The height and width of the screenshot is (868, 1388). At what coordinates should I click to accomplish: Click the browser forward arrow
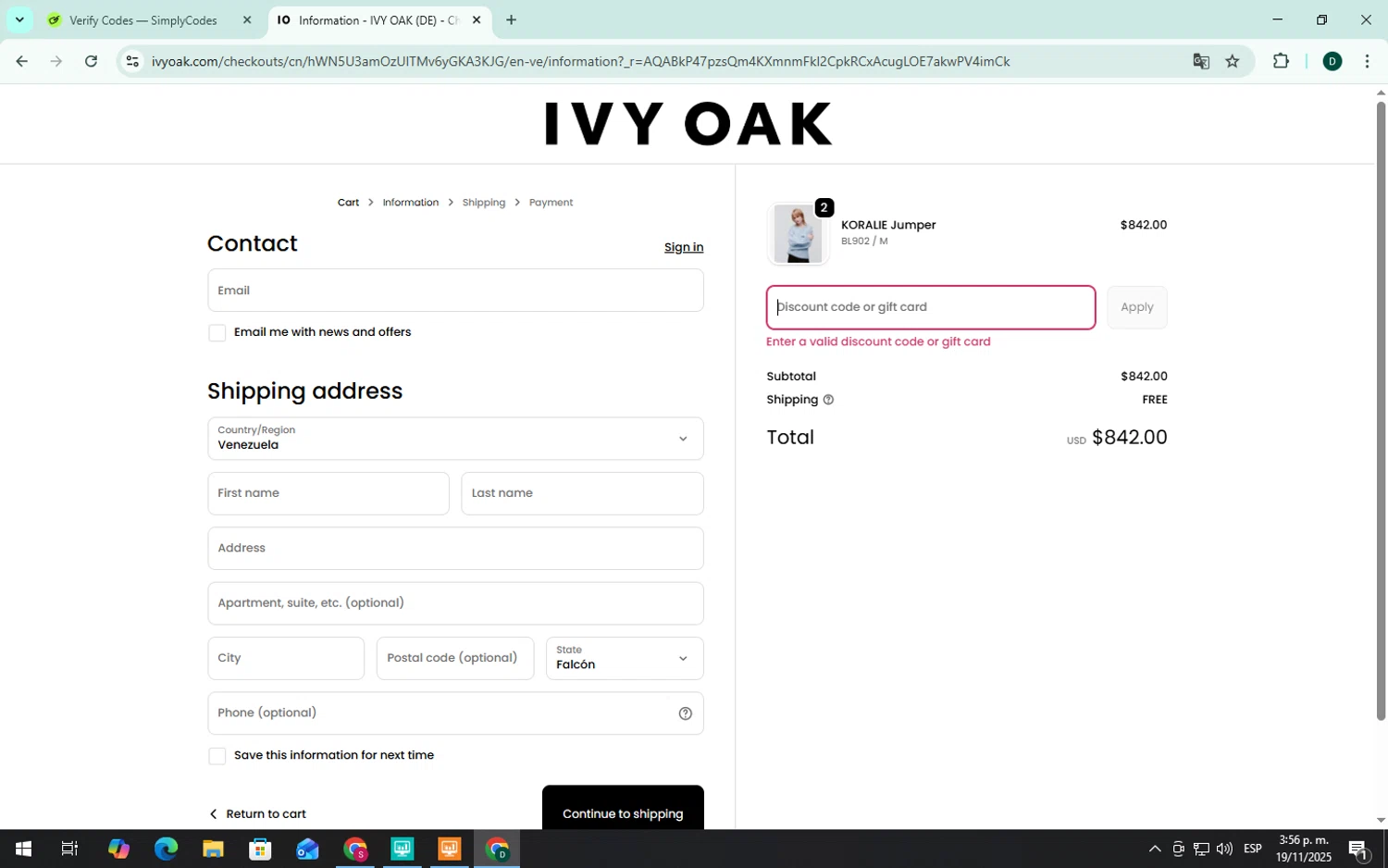[56, 61]
